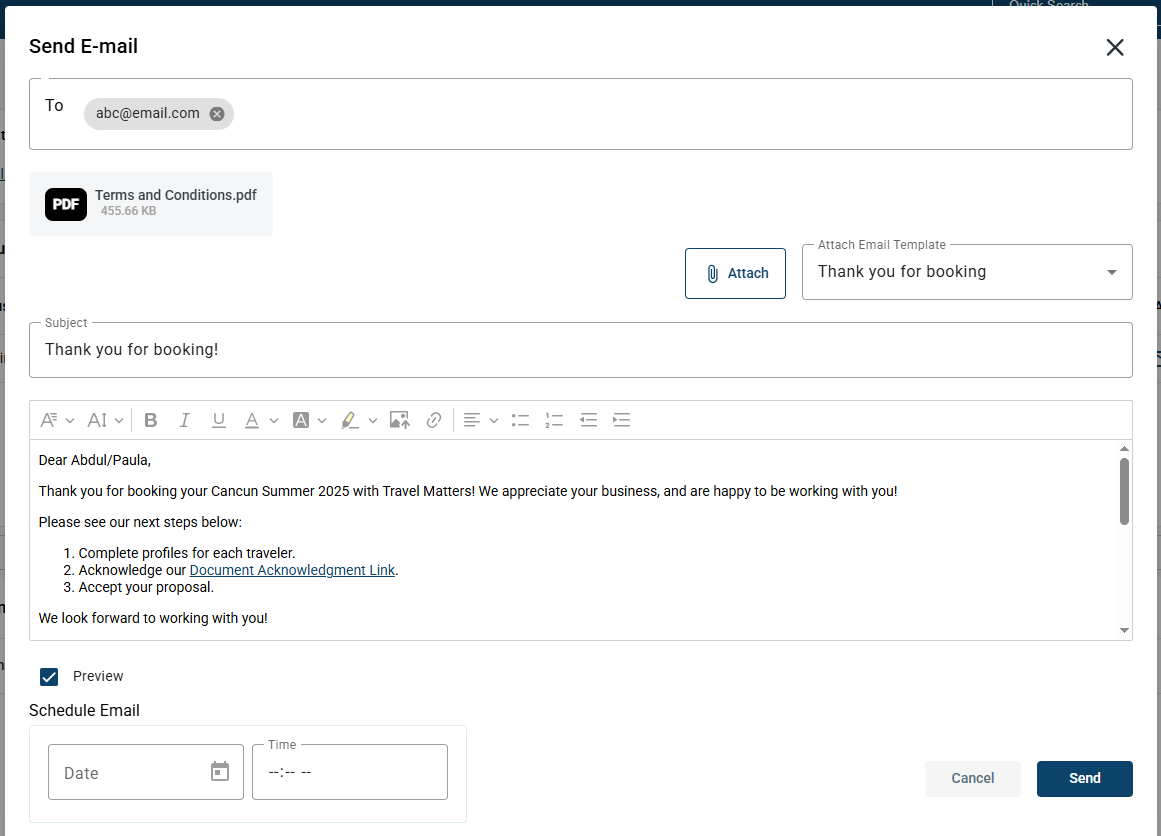Expand the highlighter color dropdown arrow
The width and height of the screenshot is (1161, 836).
pos(372,421)
